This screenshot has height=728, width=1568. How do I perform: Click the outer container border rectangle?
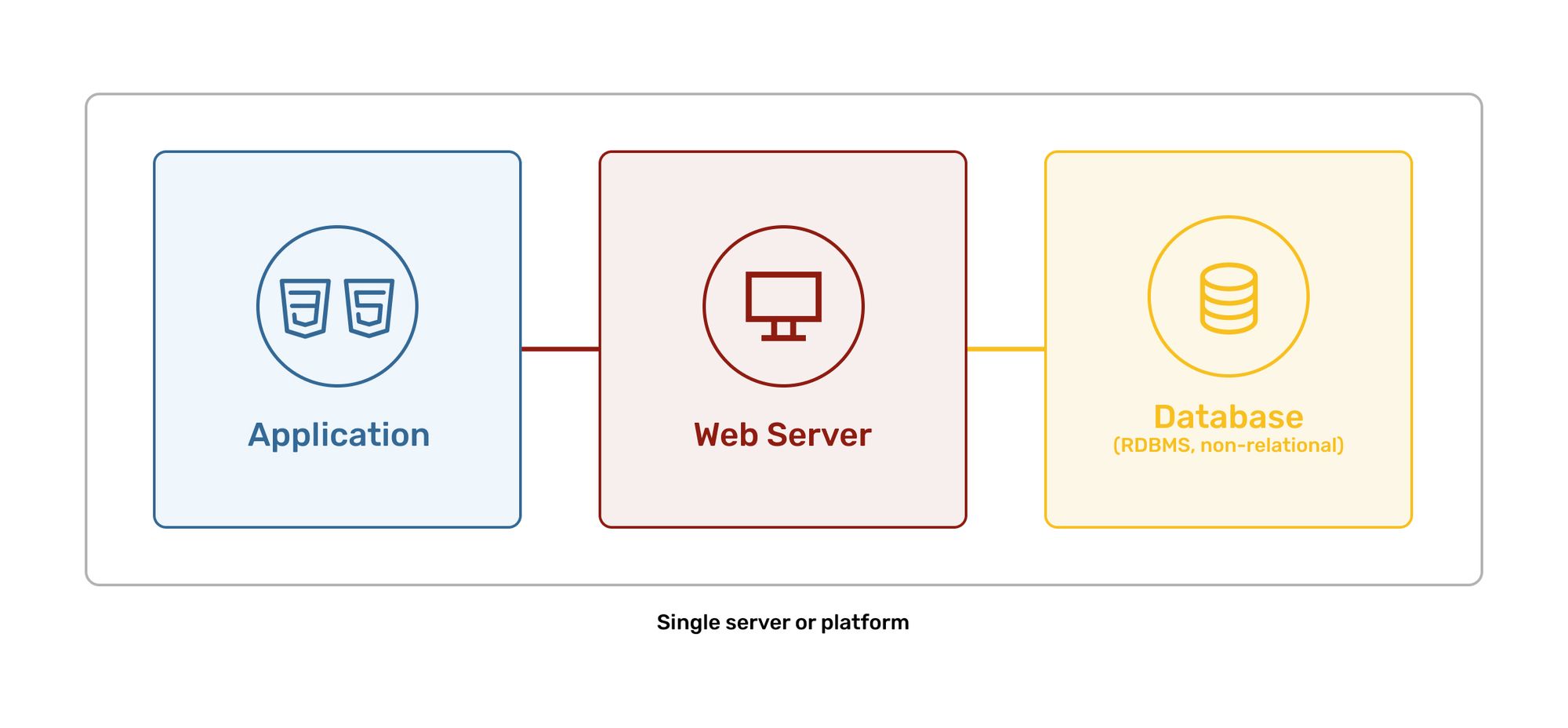click(x=783, y=94)
